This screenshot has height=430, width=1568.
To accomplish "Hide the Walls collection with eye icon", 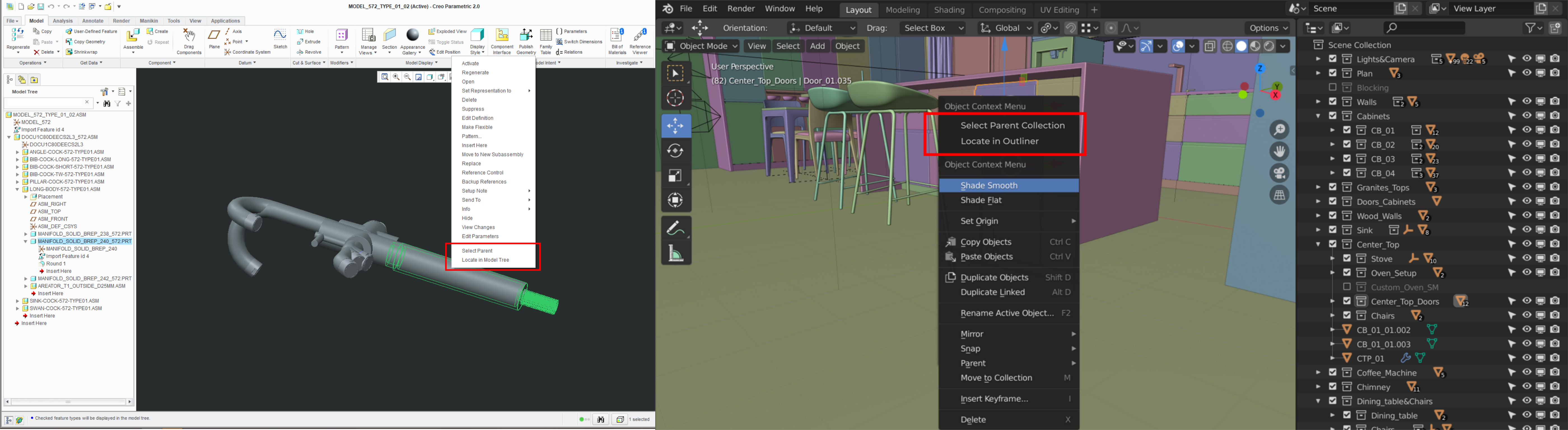I will click(1527, 102).
